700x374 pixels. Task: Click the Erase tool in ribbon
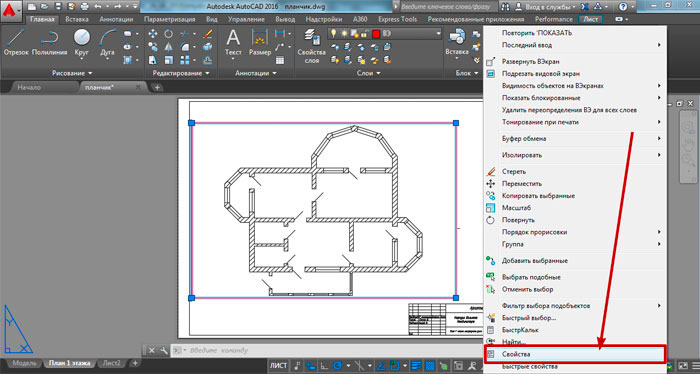(208, 33)
